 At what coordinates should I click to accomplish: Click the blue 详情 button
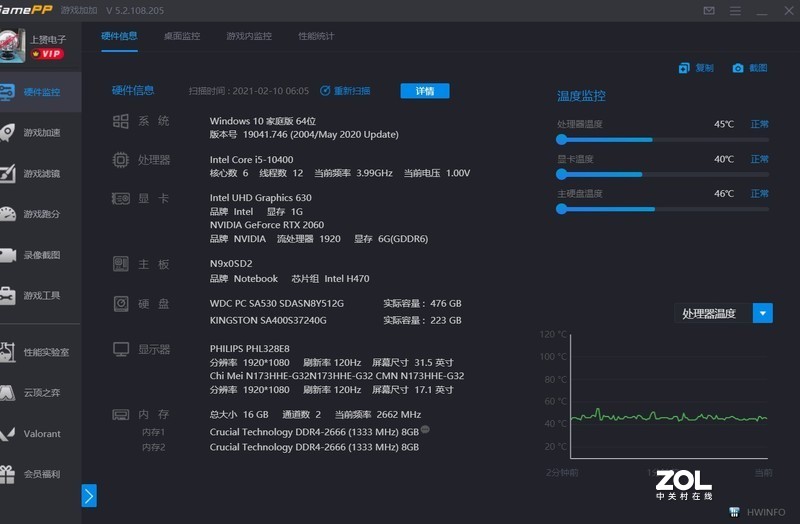tap(425, 91)
